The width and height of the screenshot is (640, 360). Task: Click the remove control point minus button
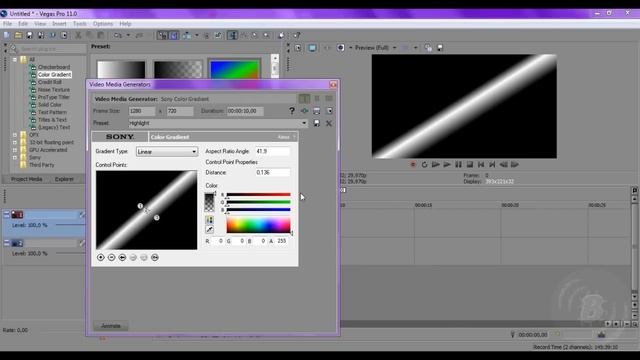point(111,258)
